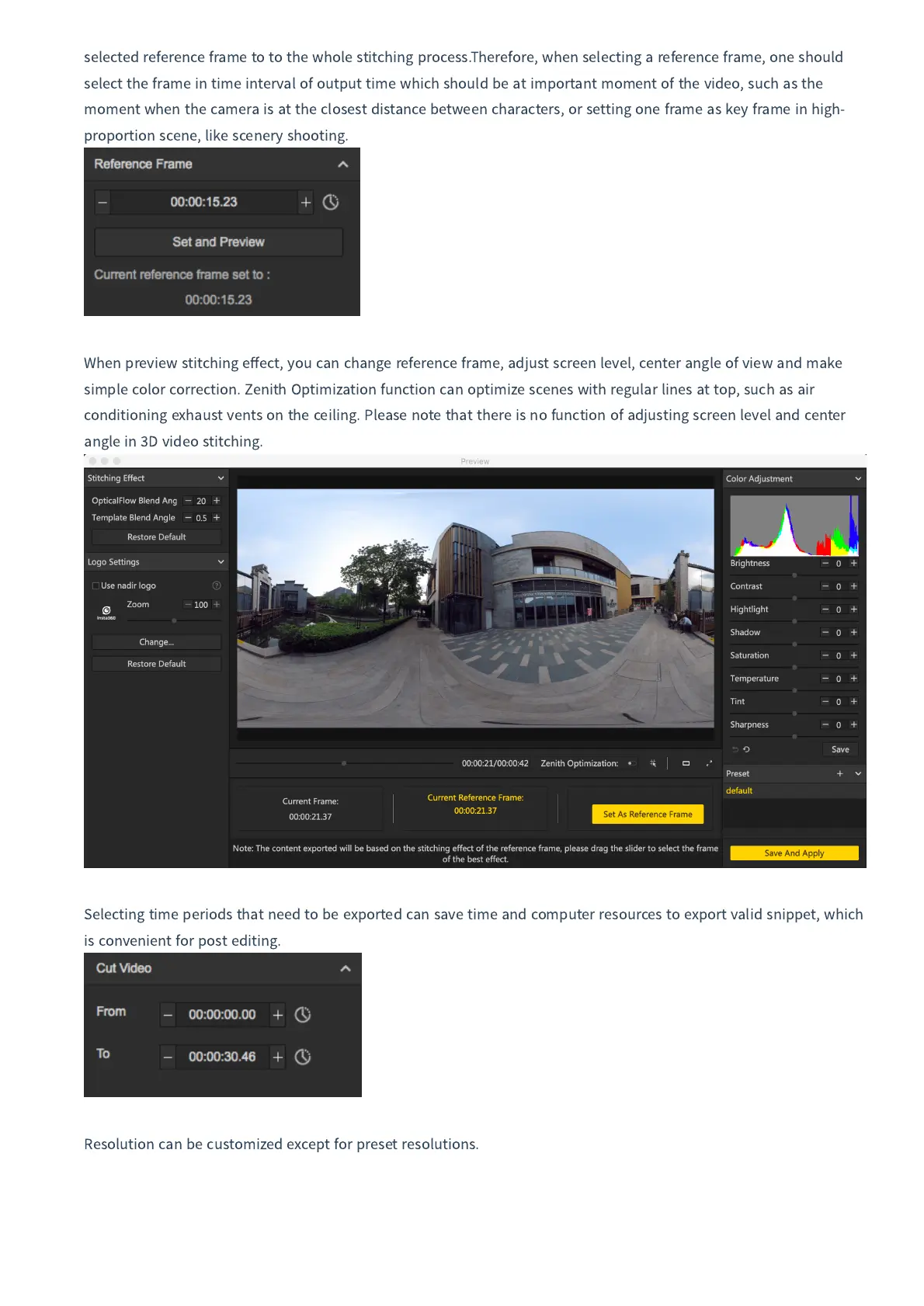Increase Saturation with the plus icon
Image resolution: width=924 pixels, height=1306 pixels.
(x=854, y=656)
